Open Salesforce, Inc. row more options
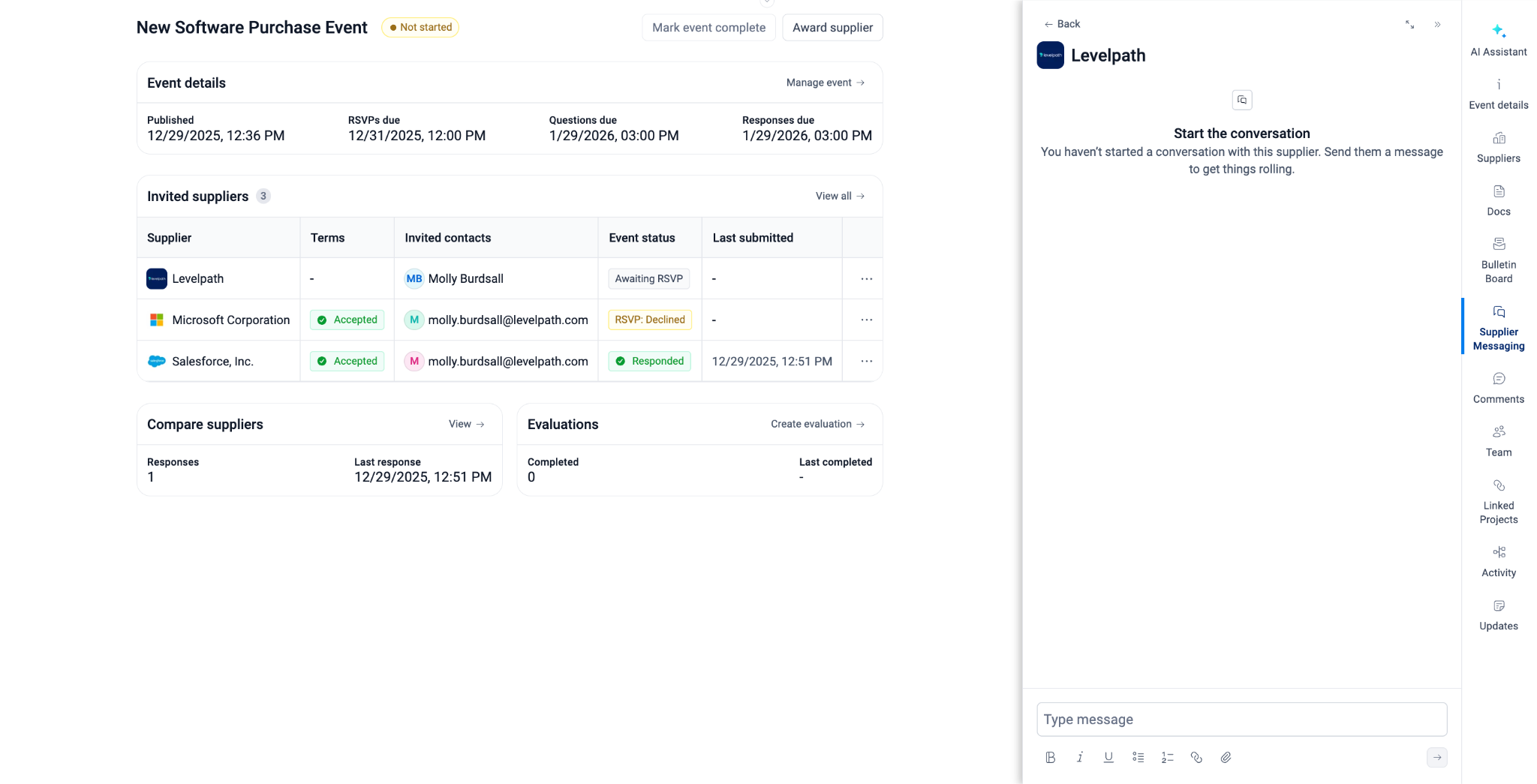Image resolution: width=1537 pixels, height=784 pixels. 866,361
